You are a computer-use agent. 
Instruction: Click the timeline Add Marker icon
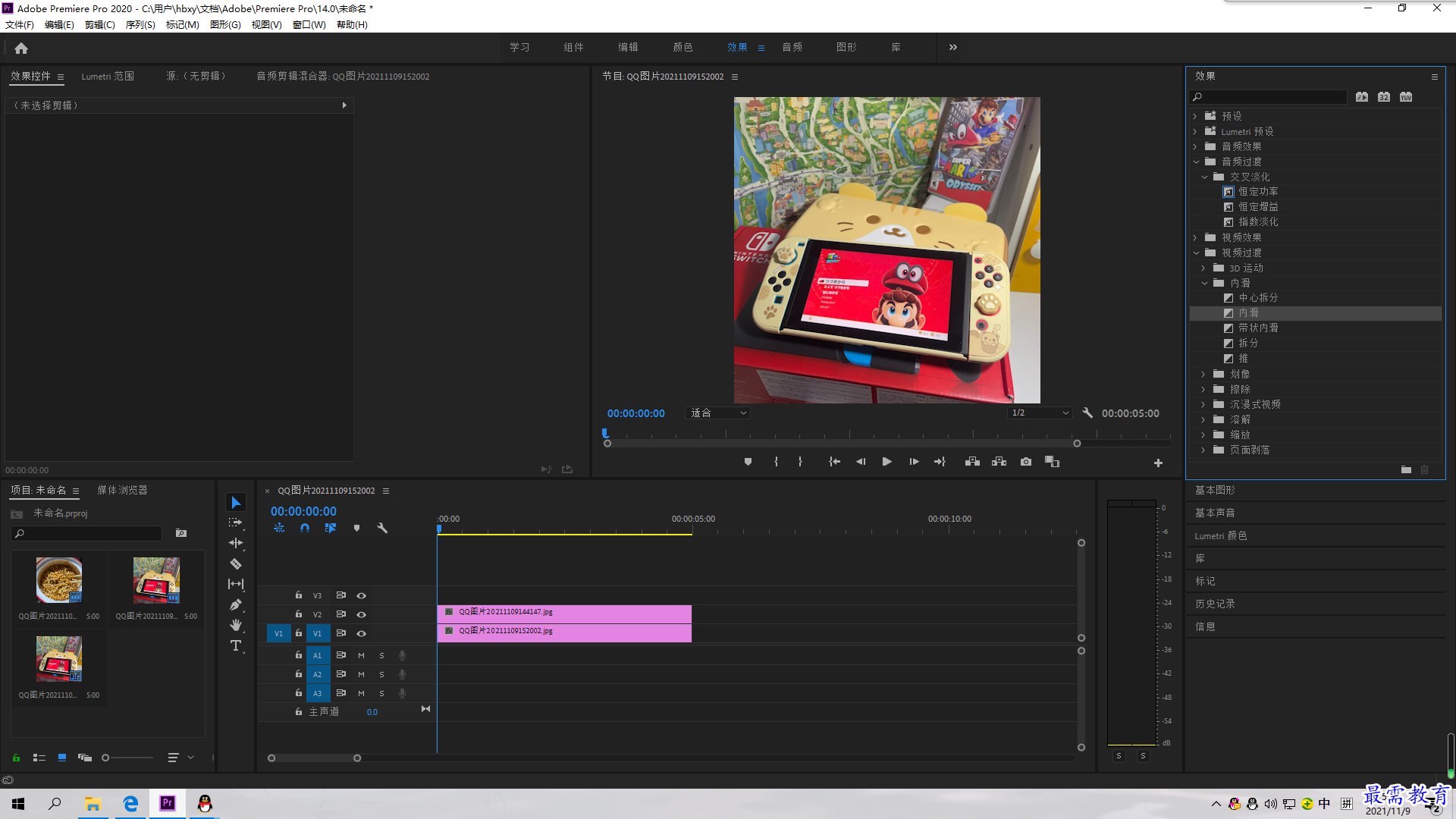[x=356, y=528]
